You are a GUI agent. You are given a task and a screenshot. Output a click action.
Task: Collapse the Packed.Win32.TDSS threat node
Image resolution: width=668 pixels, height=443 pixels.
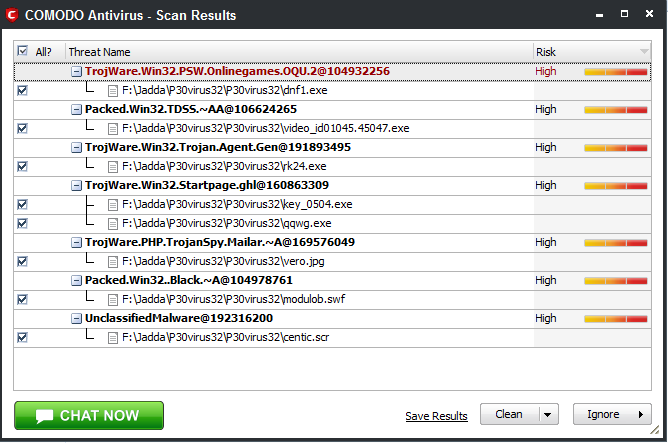[x=76, y=110]
